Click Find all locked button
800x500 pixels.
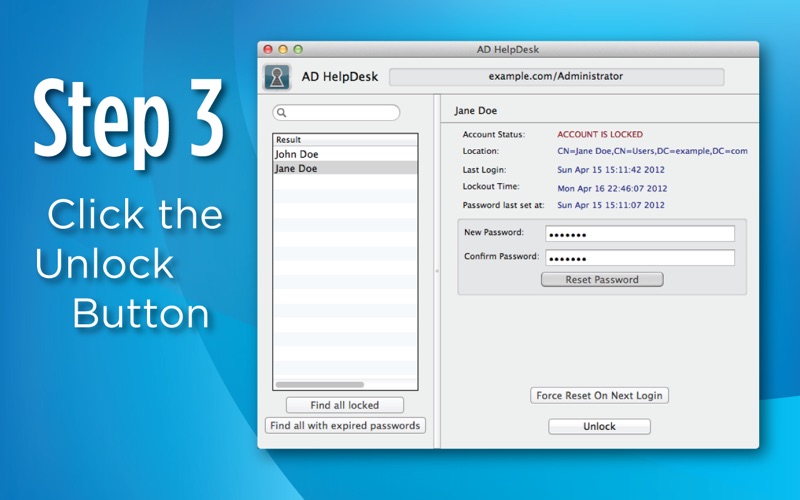click(x=345, y=405)
